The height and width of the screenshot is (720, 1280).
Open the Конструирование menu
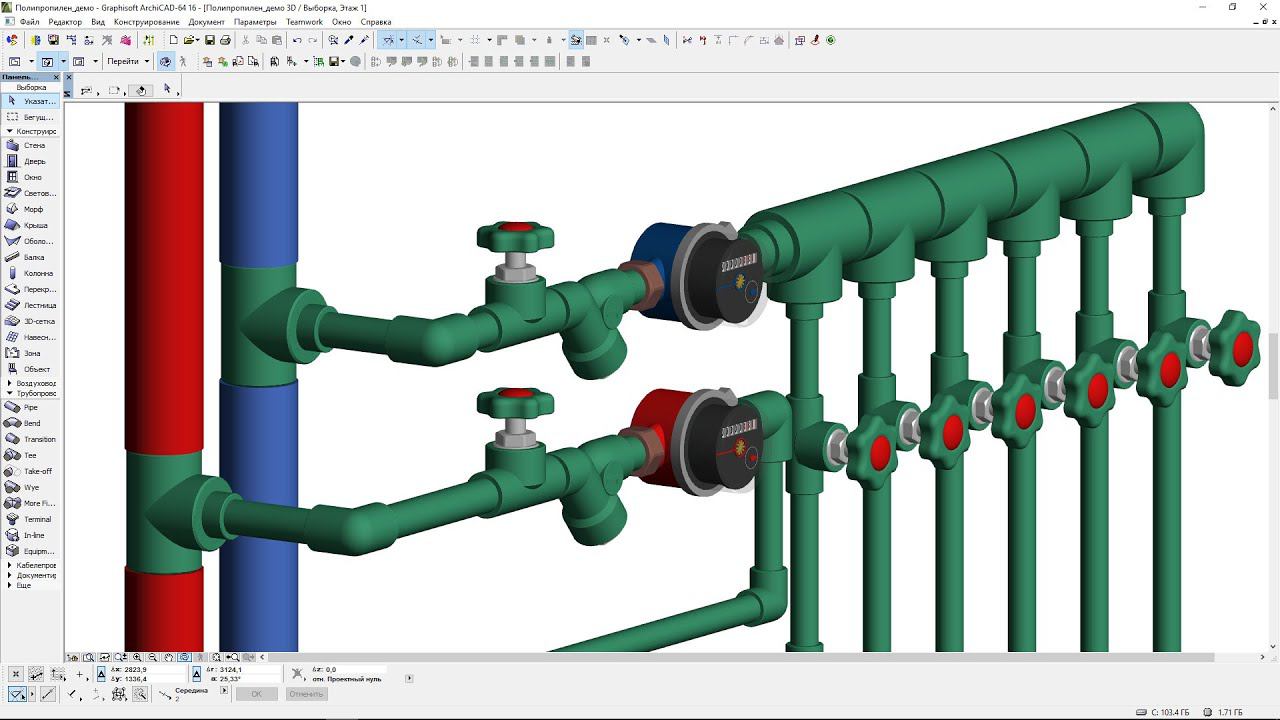tap(147, 22)
